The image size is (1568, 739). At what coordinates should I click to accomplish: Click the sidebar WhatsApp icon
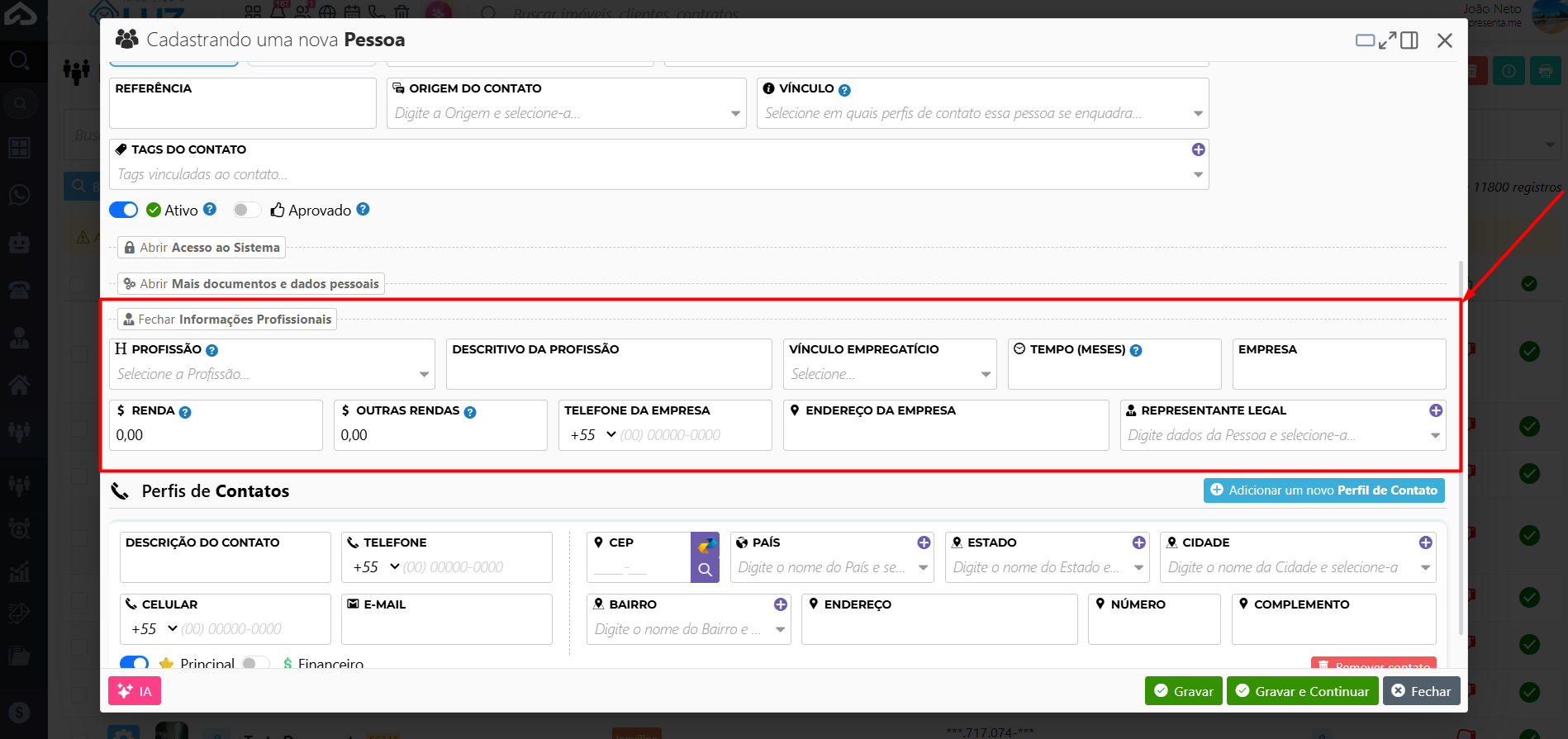click(20, 195)
